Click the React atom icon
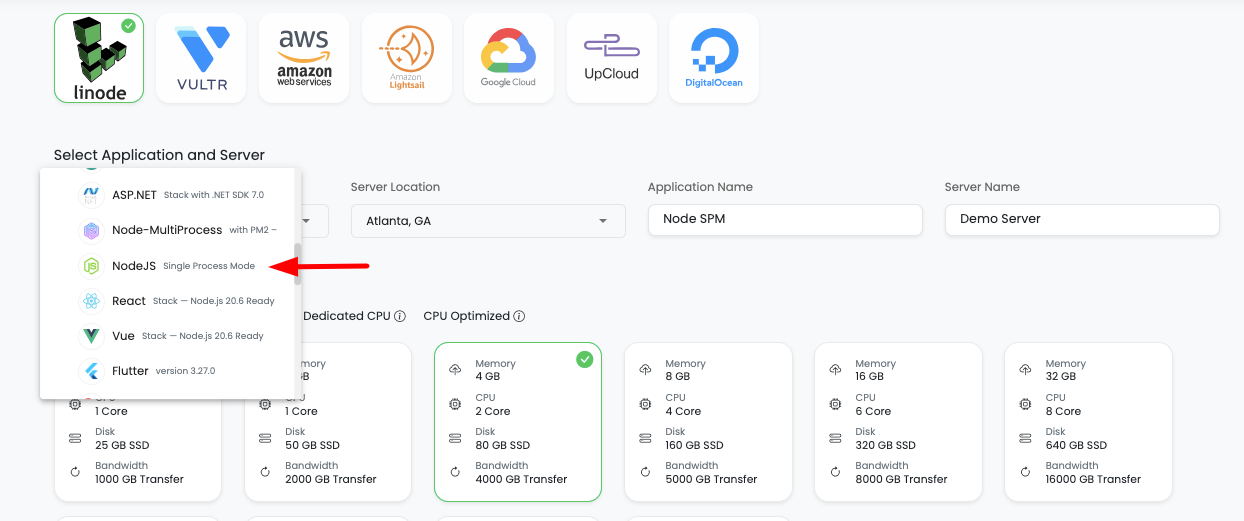 [x=91, y=301]
